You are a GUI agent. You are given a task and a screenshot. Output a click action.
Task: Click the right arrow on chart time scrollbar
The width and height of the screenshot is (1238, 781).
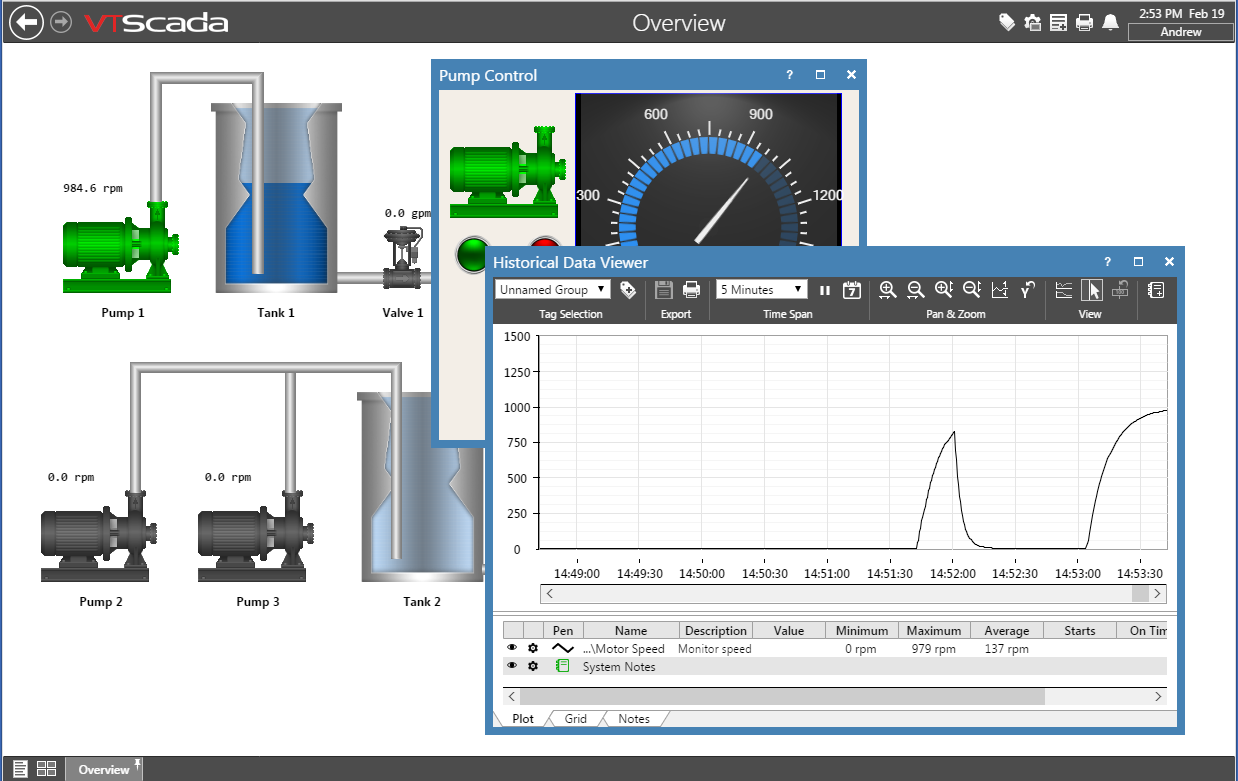click(1157, 594)
